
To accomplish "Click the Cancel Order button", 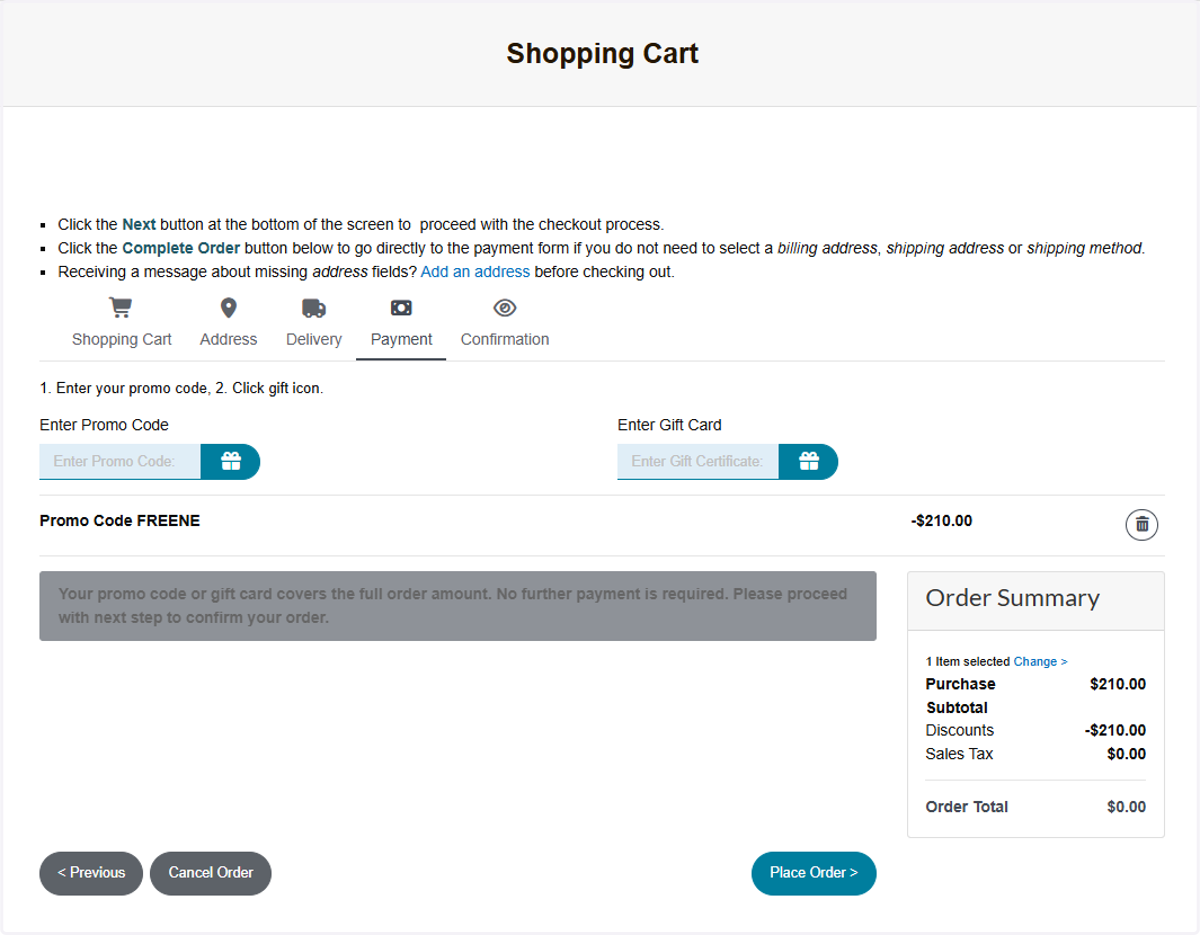I will 211,873.
